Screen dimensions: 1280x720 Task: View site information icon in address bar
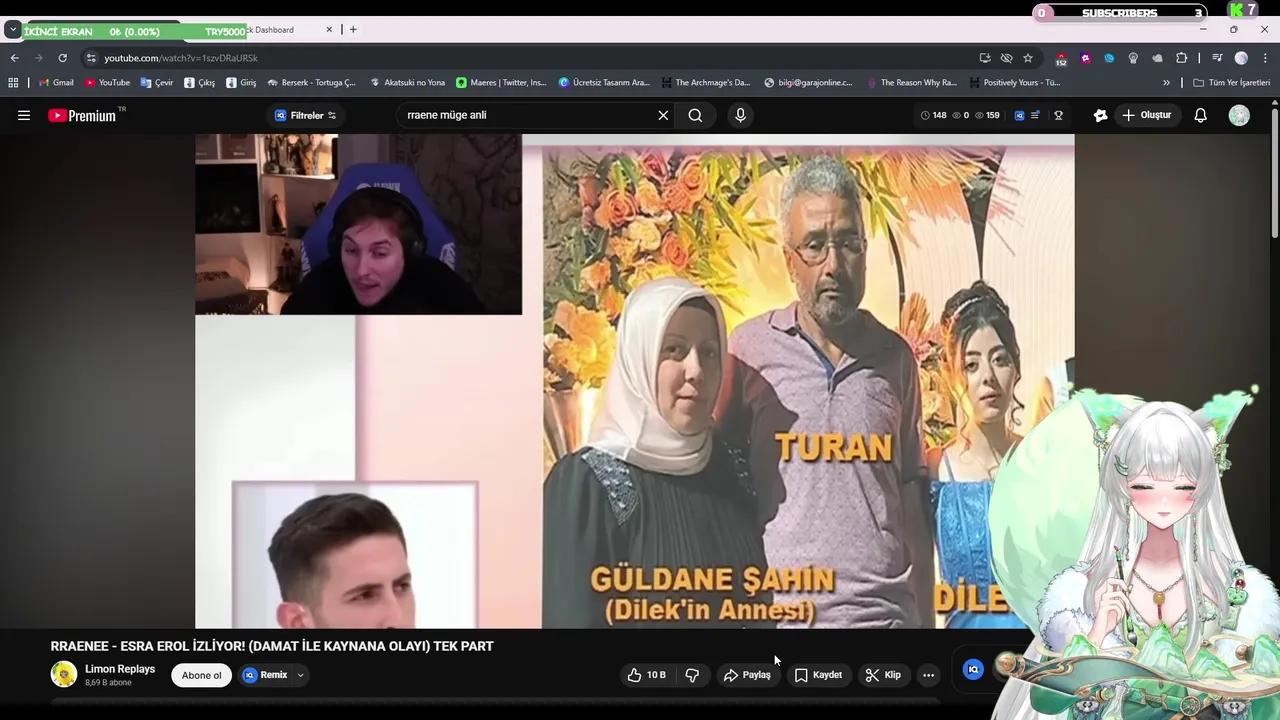[91, 58]
